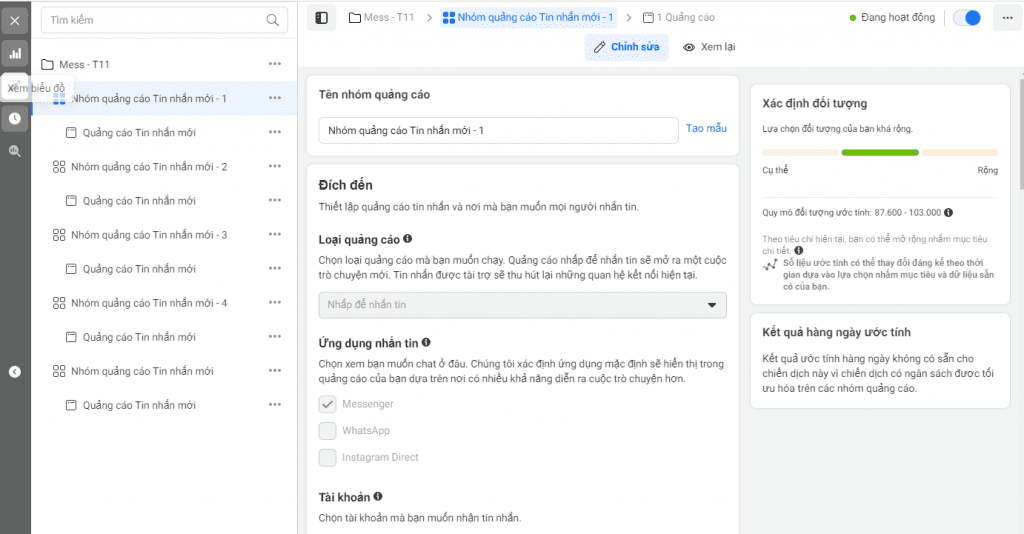Open options for ad under group 1
This screenshot has width=1024, height=534.
(275, 132)
